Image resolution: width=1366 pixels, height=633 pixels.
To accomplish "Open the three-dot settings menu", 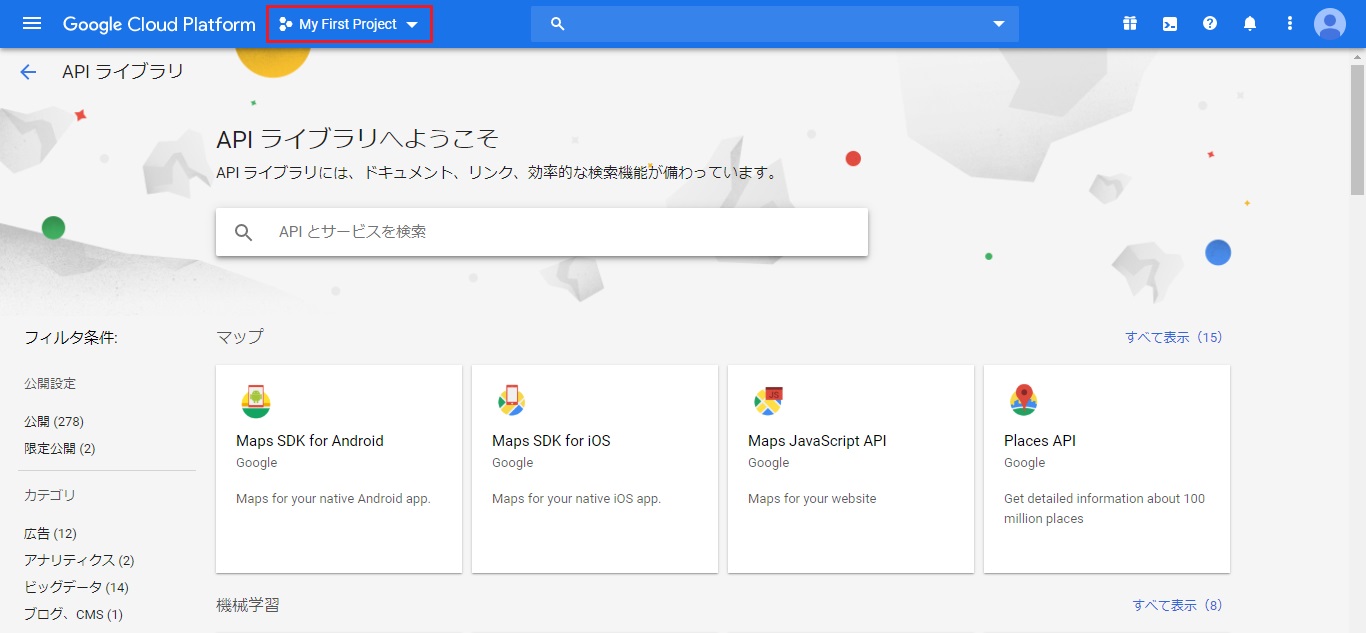I will [x=1289, y=23].
